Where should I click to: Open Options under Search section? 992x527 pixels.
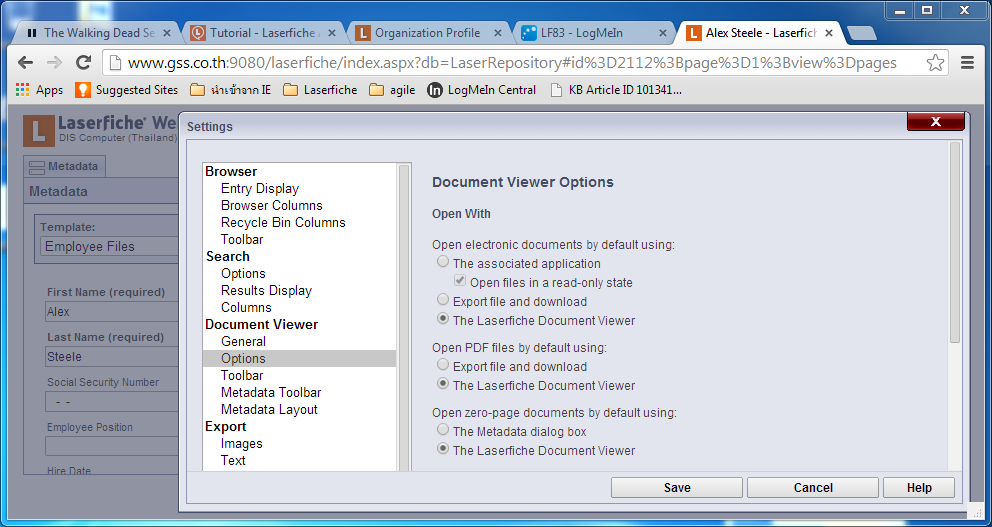pos(243,273)
